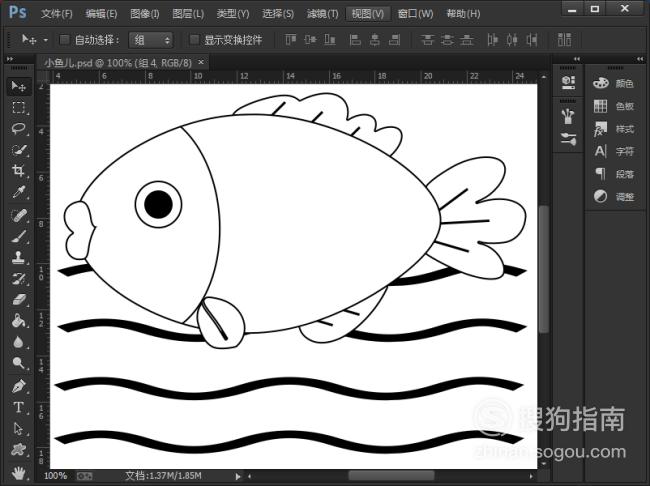Select the Blur tool

pyautogui.click(x=19, y=342)
